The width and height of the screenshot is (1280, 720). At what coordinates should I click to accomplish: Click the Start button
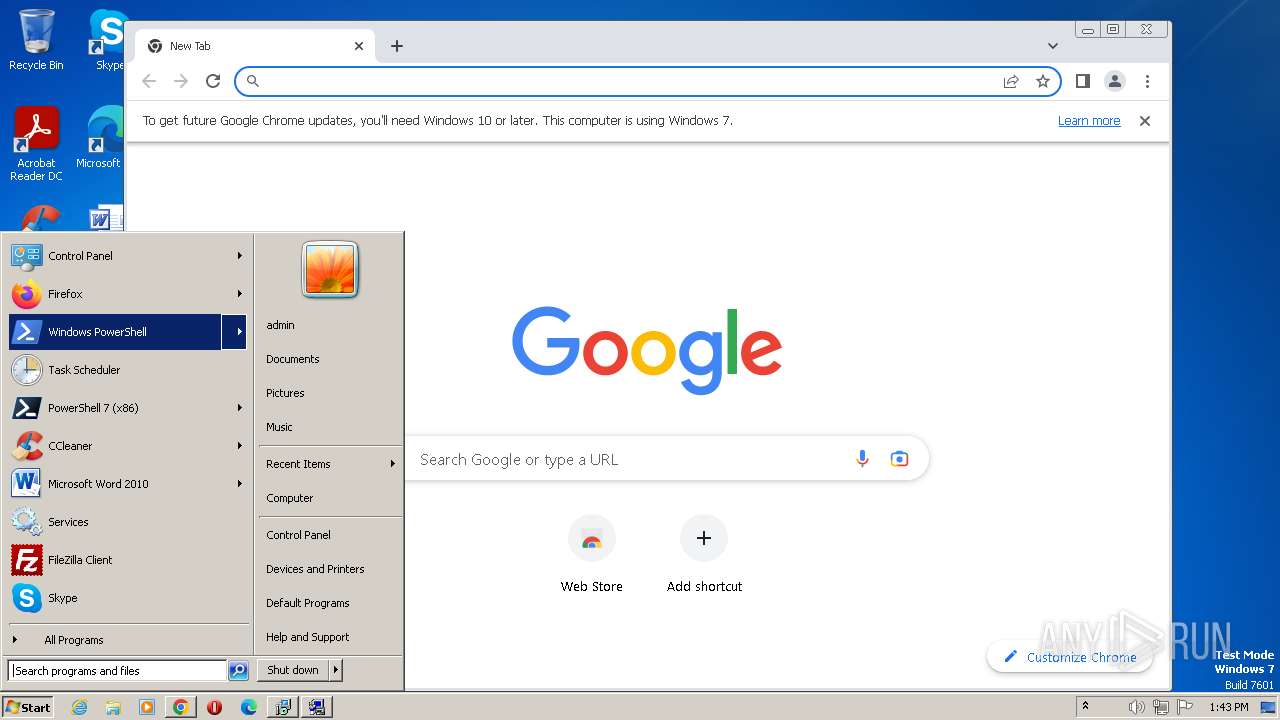click(28, 707)
